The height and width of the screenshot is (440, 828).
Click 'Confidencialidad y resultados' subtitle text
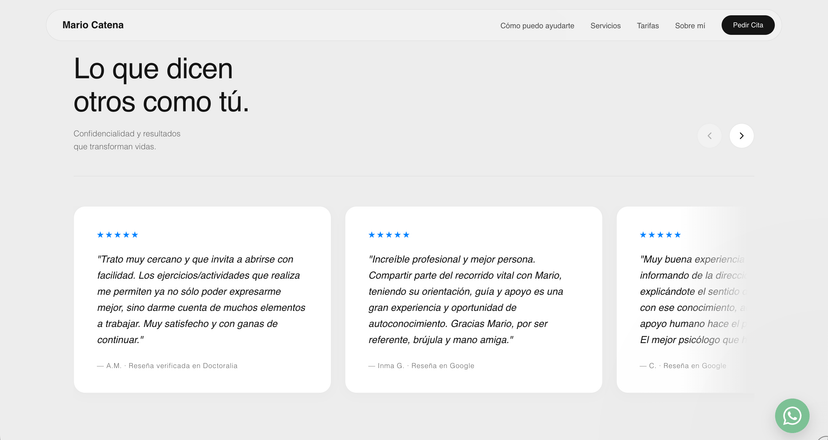pyautogui.click(x=127, y=134)
